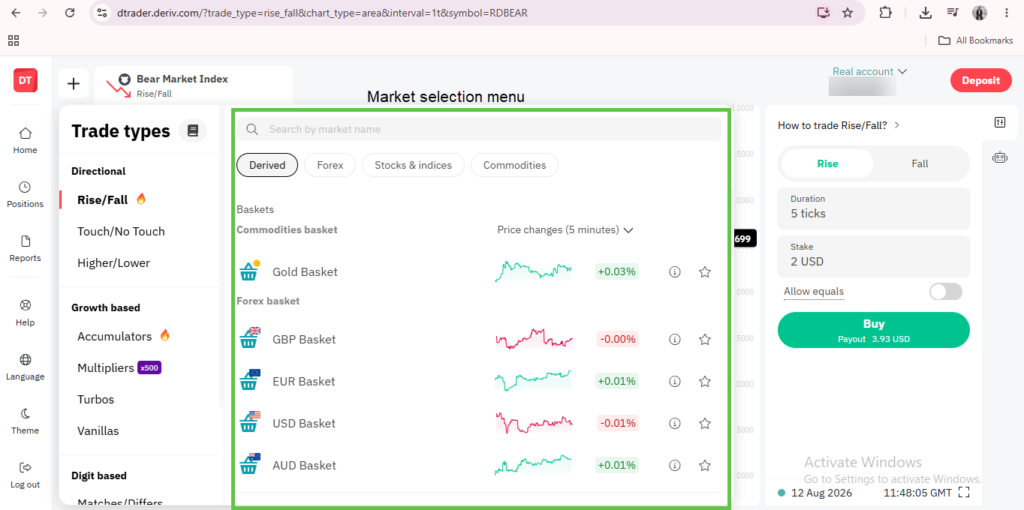Select EUR Basket market row

[x=479, y=381]
